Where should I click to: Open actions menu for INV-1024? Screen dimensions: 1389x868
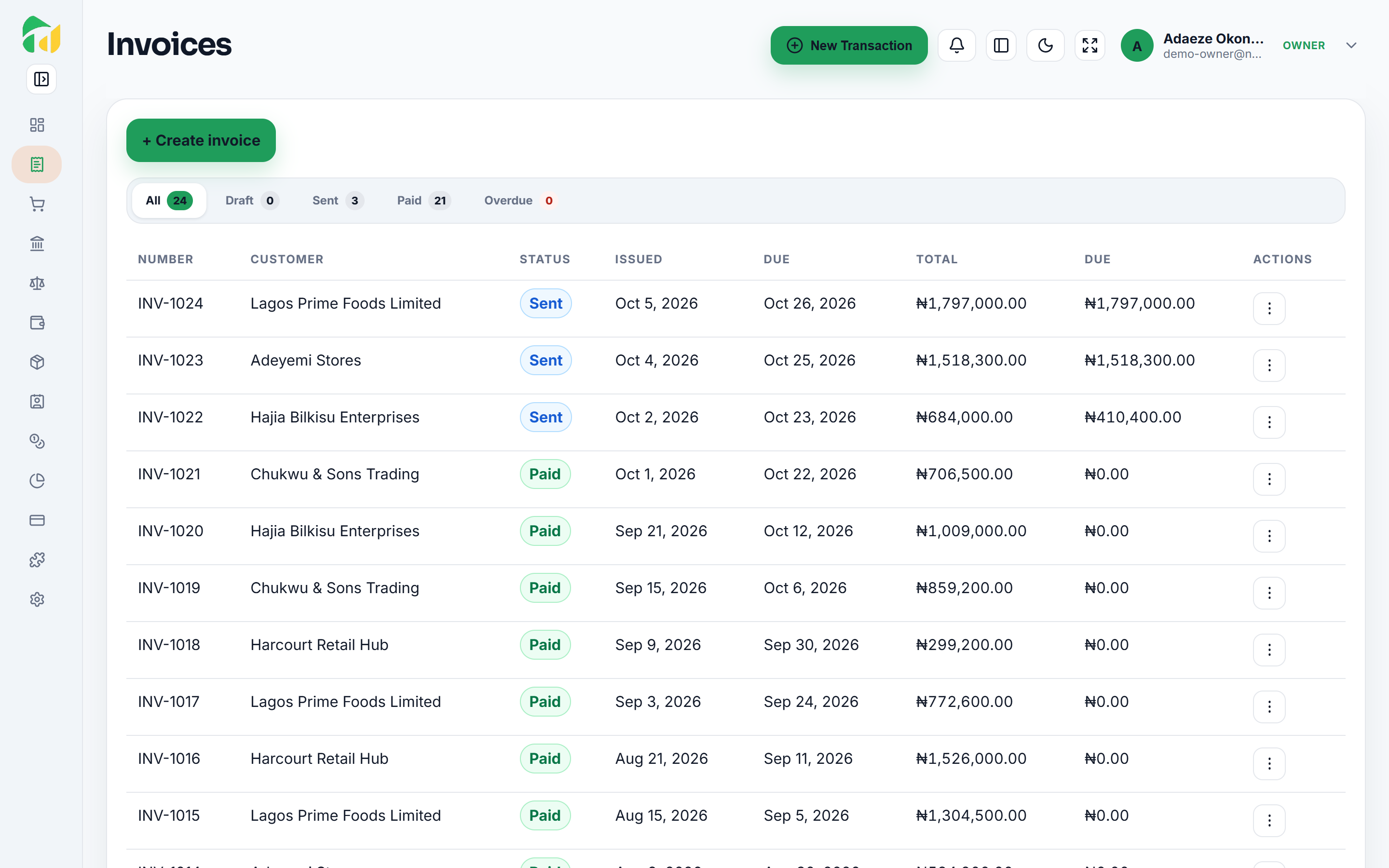click(x=1269, y=309)
